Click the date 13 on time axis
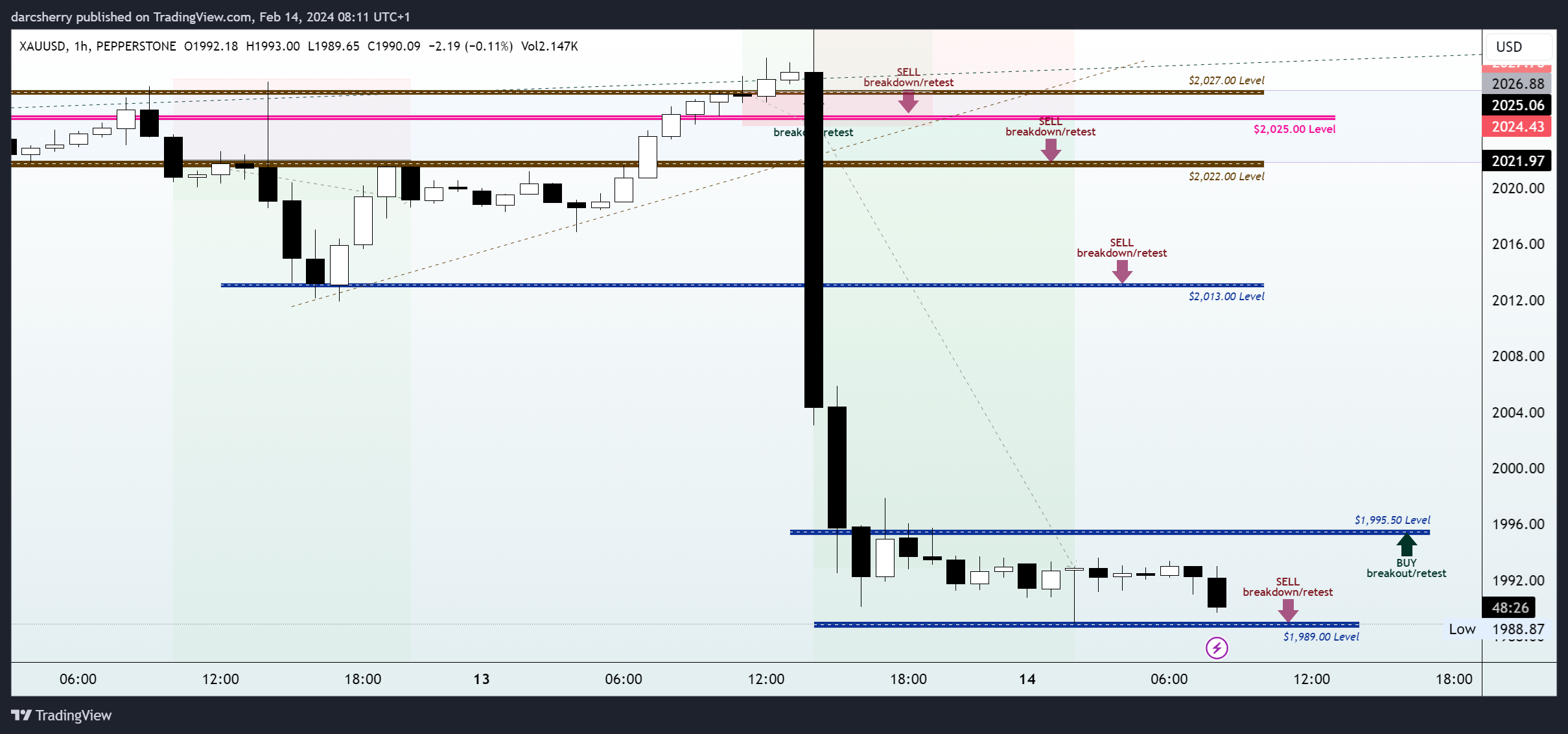1568x734 pixels. click(x=482, y=679)
